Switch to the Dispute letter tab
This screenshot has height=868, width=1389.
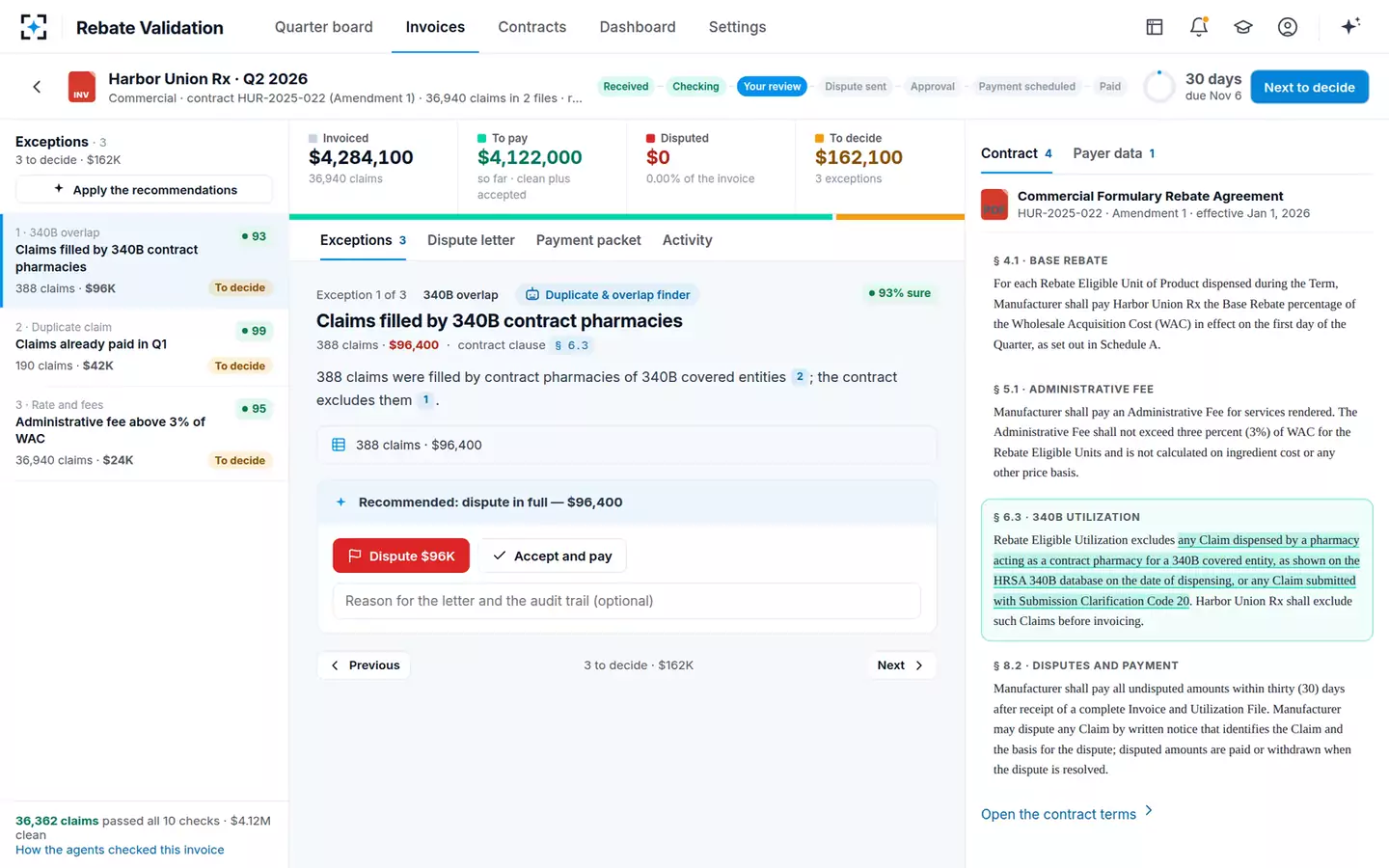point(471,240)
